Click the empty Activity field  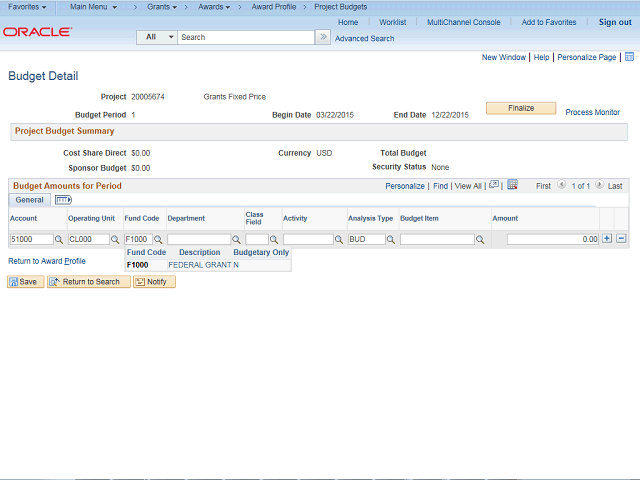point(308,239)
